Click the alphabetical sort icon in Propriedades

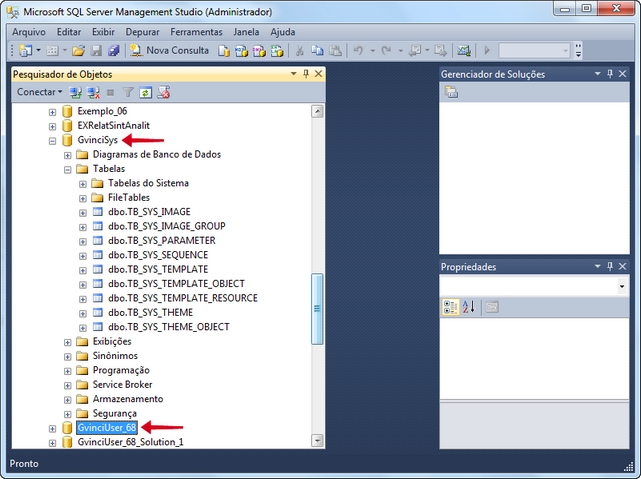point(468,307)
